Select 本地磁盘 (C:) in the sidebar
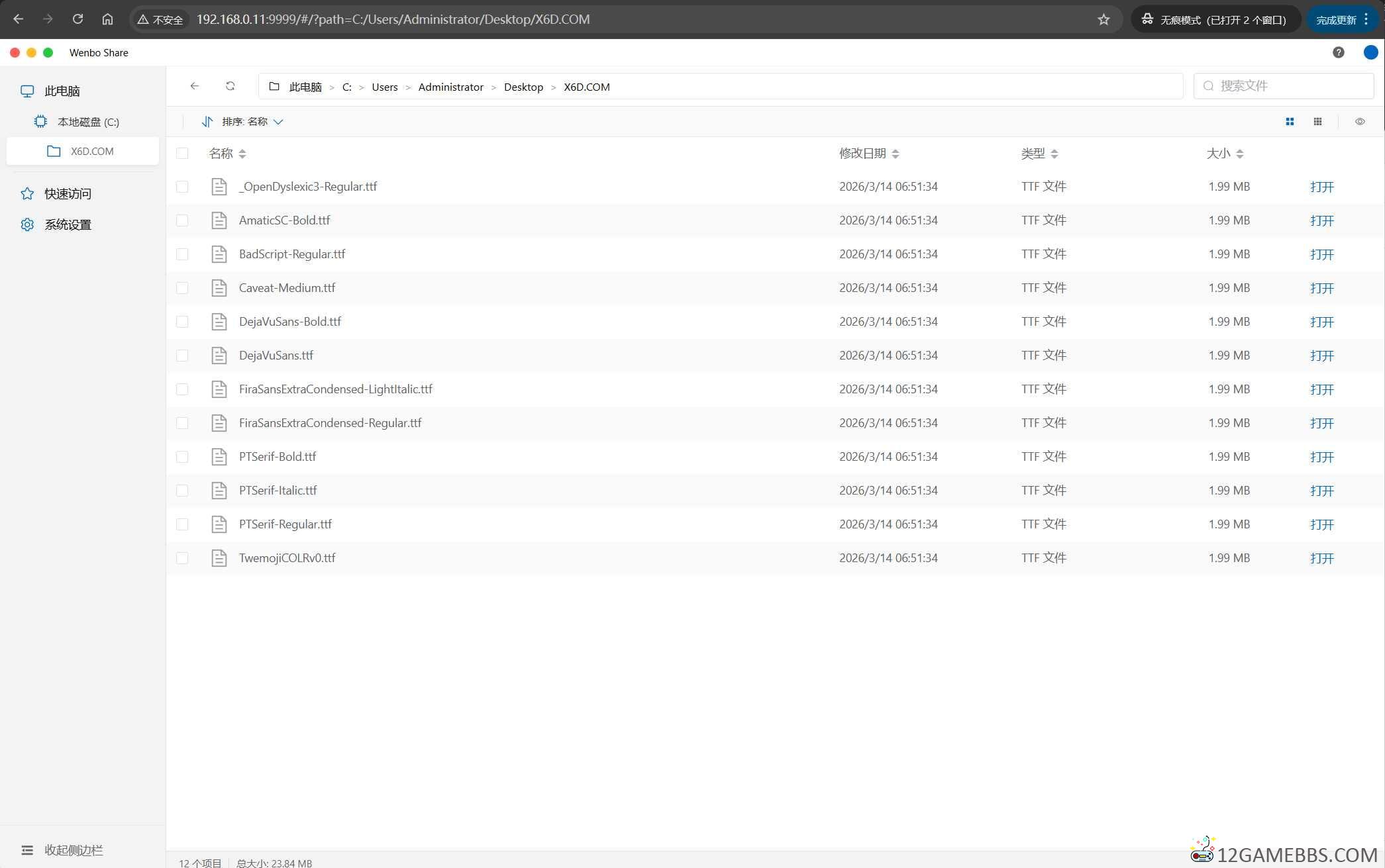 [x=83, y=122]
